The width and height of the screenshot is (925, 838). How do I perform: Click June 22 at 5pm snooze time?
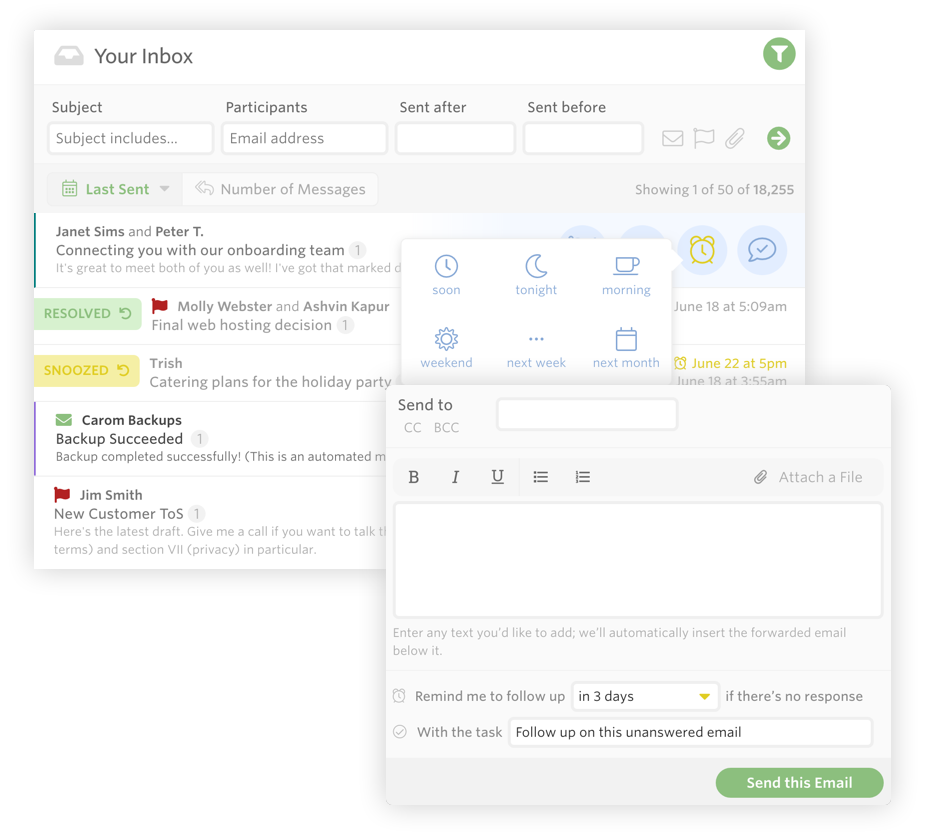coord(730,363)
